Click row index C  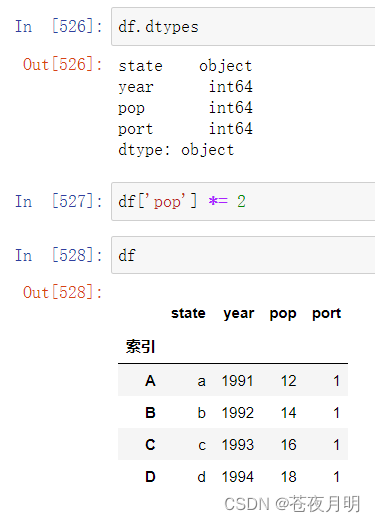(150, 445)
